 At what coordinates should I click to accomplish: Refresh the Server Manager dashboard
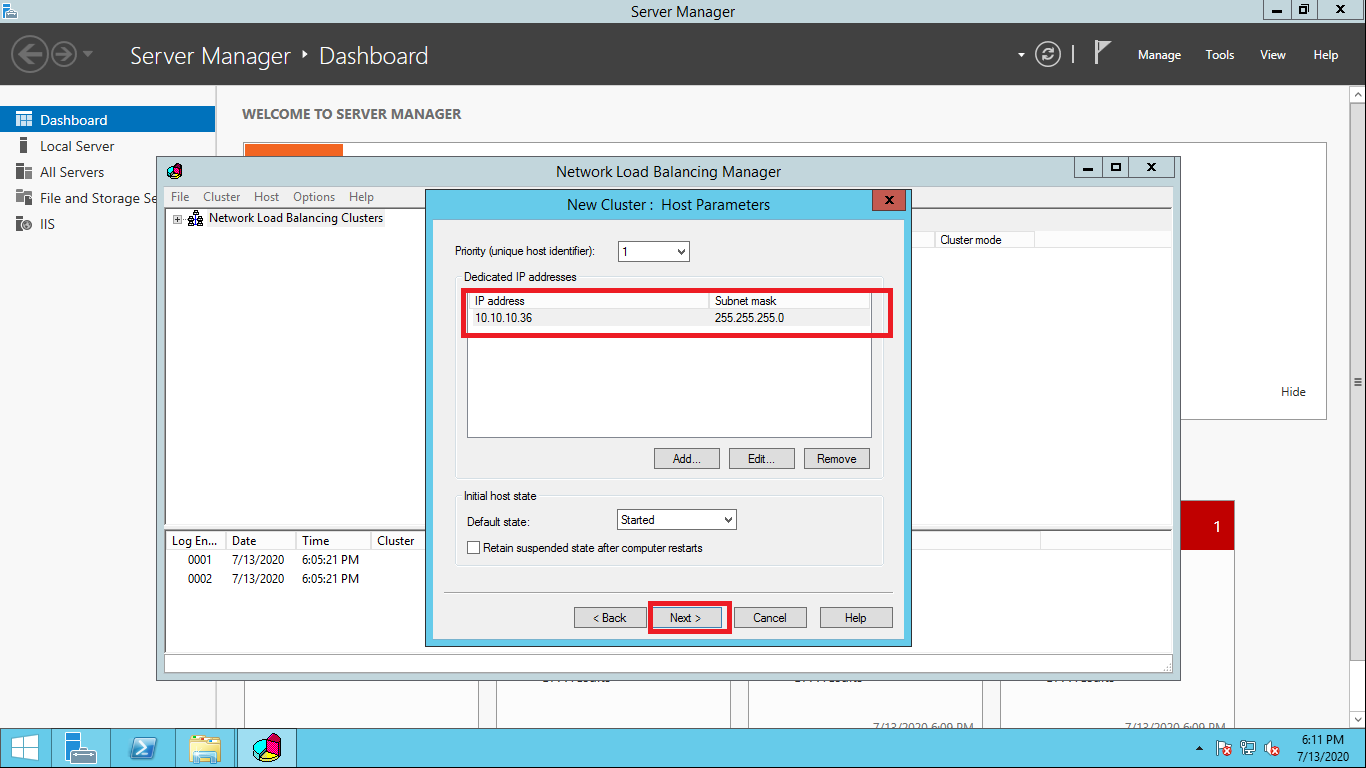coord(1047,54)
